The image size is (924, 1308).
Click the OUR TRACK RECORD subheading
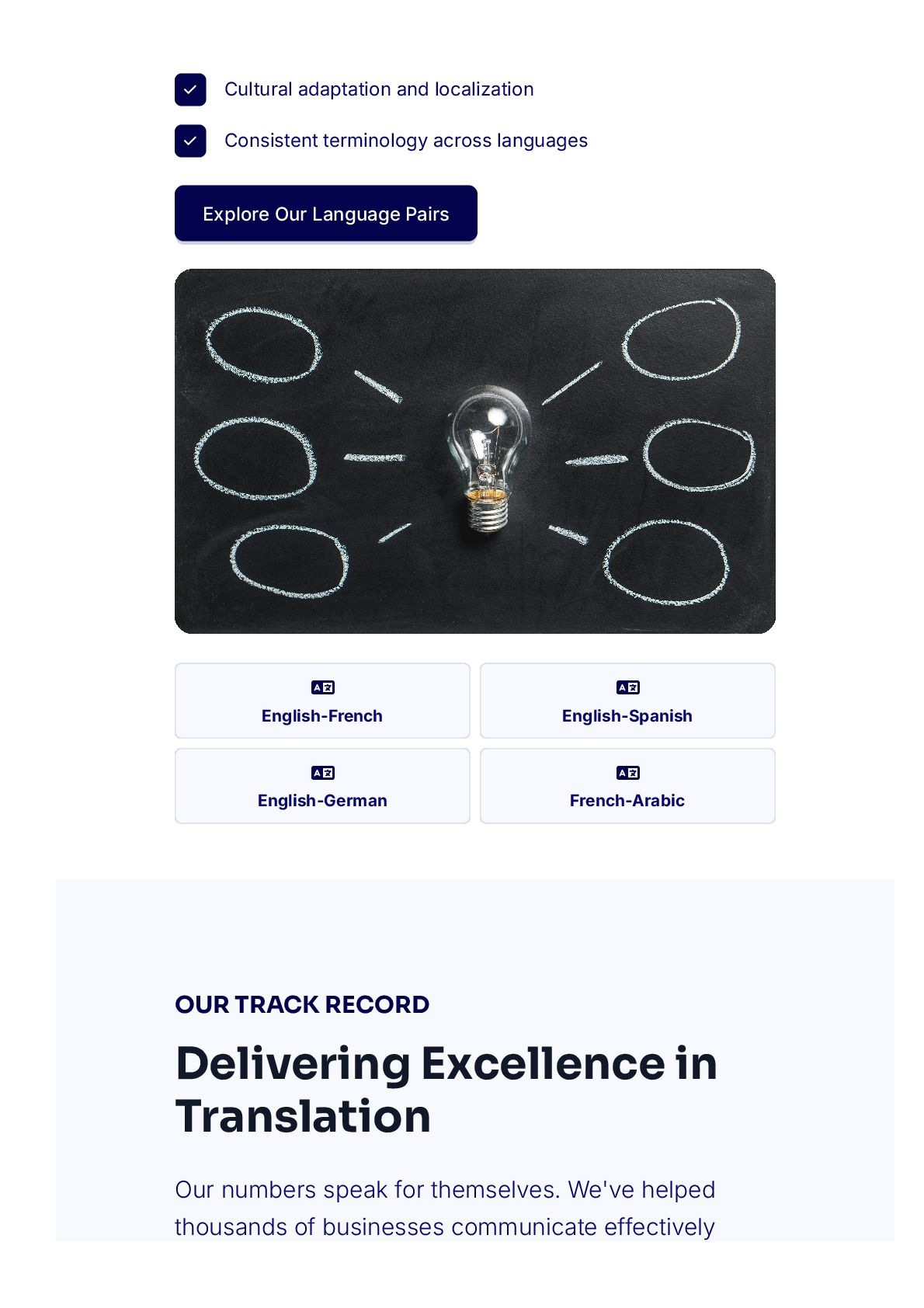(x=302, y=1004)
